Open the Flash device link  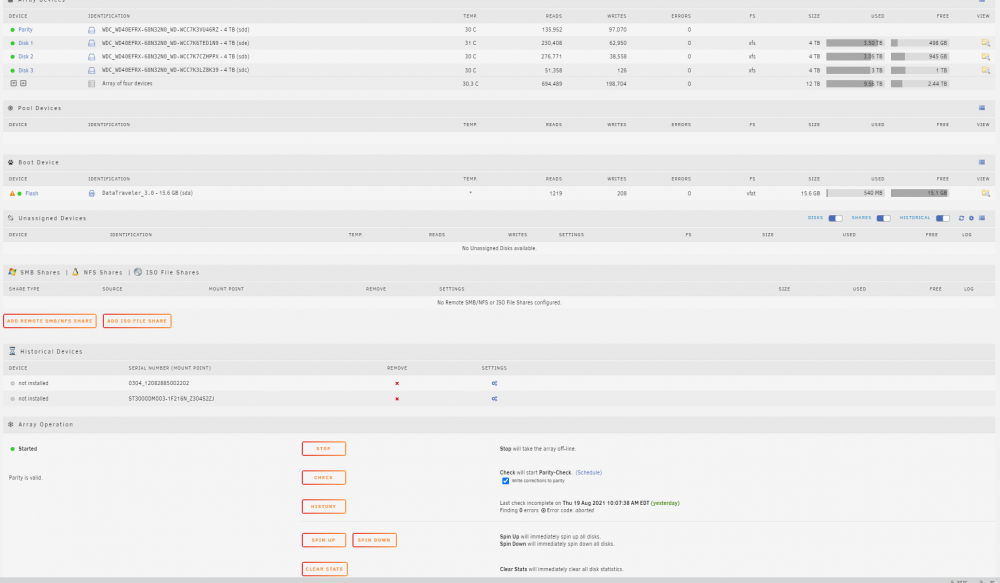pos(32,193)
